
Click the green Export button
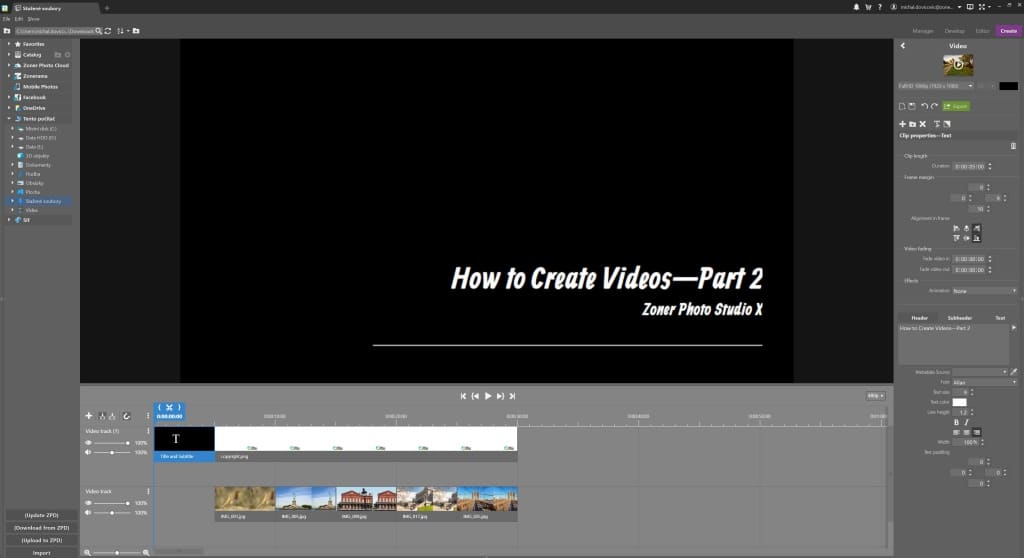(956, 106)
